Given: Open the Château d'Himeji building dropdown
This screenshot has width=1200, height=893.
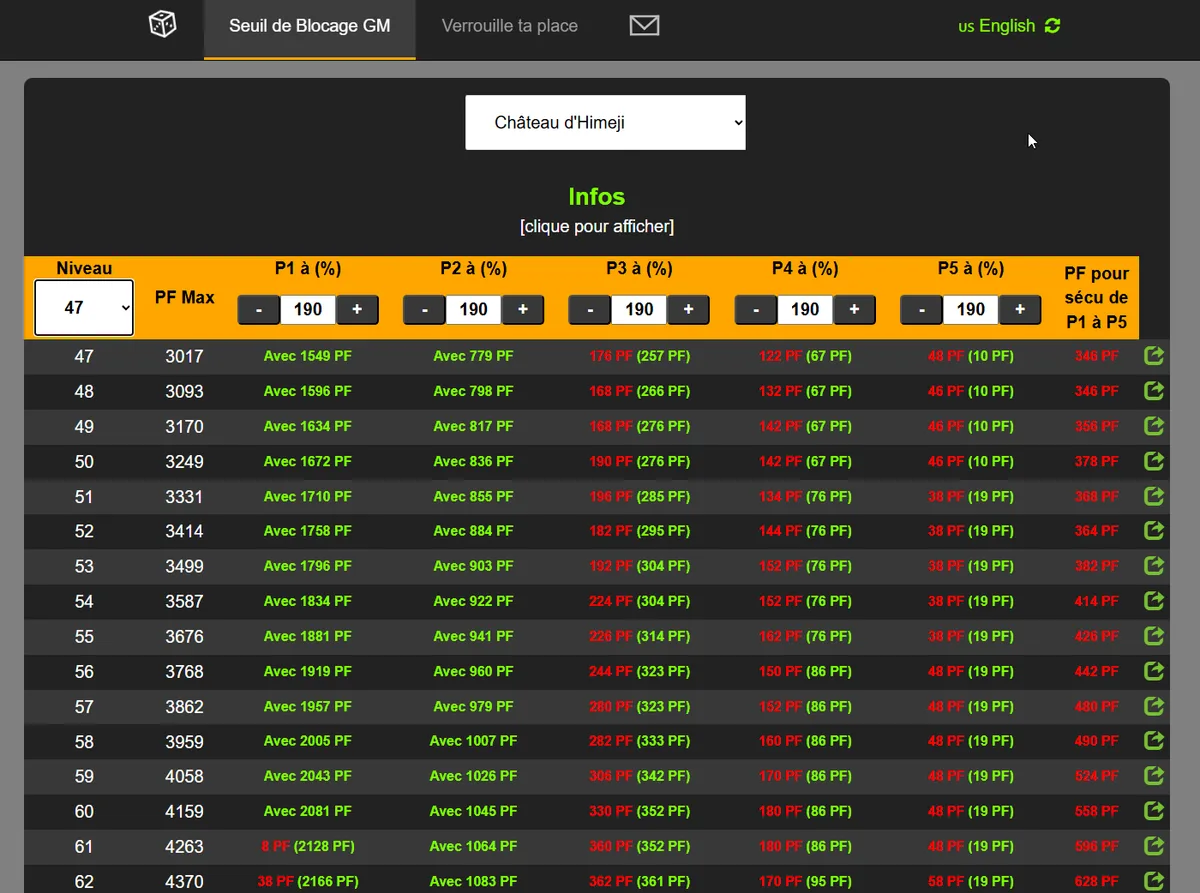Looking at the screenshot, I should click(605, 123).
